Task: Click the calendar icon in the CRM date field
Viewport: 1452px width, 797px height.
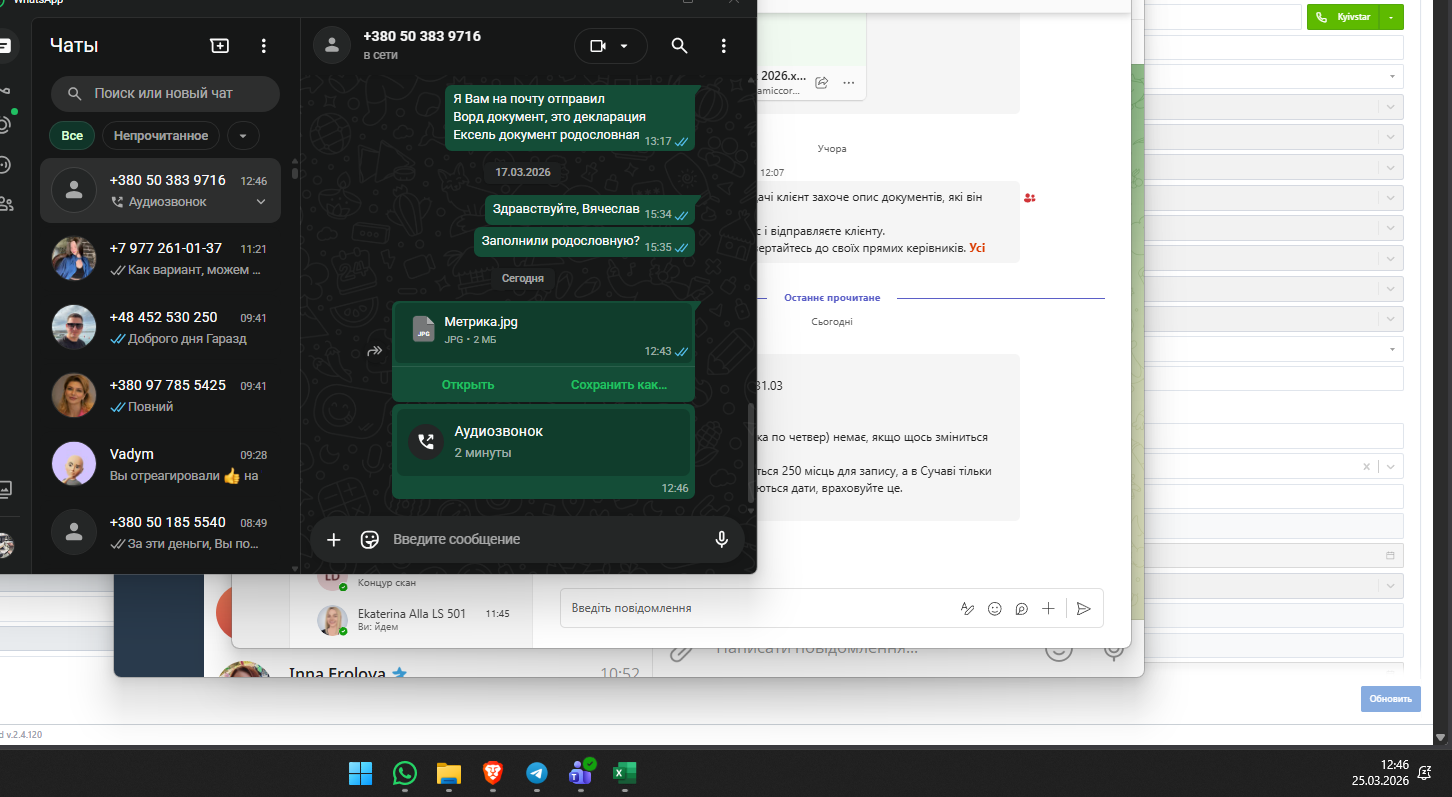Action: coord(1390,555)
